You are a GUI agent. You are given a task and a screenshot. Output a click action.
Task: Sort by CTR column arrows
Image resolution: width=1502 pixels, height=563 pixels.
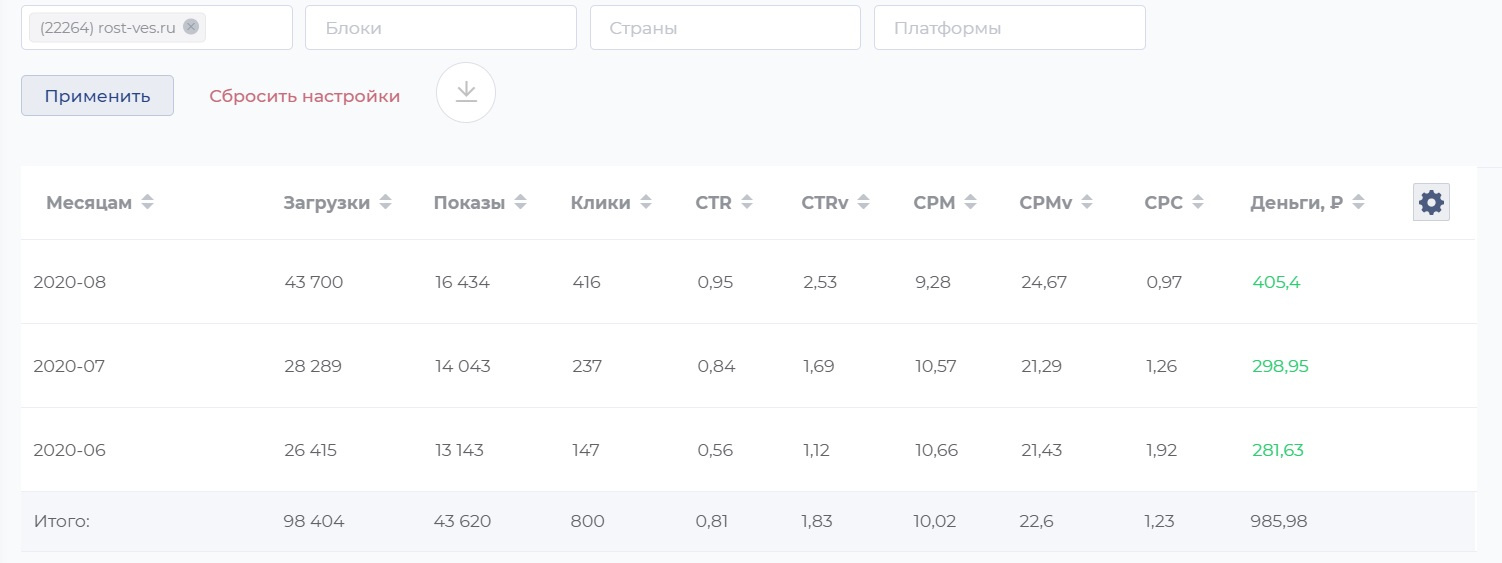(746, 203)
